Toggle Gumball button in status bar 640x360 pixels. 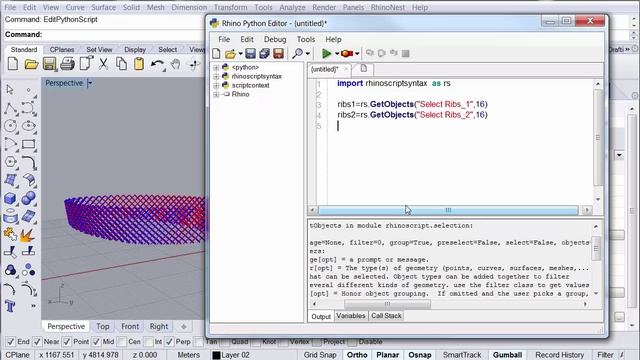coord(507,355)
